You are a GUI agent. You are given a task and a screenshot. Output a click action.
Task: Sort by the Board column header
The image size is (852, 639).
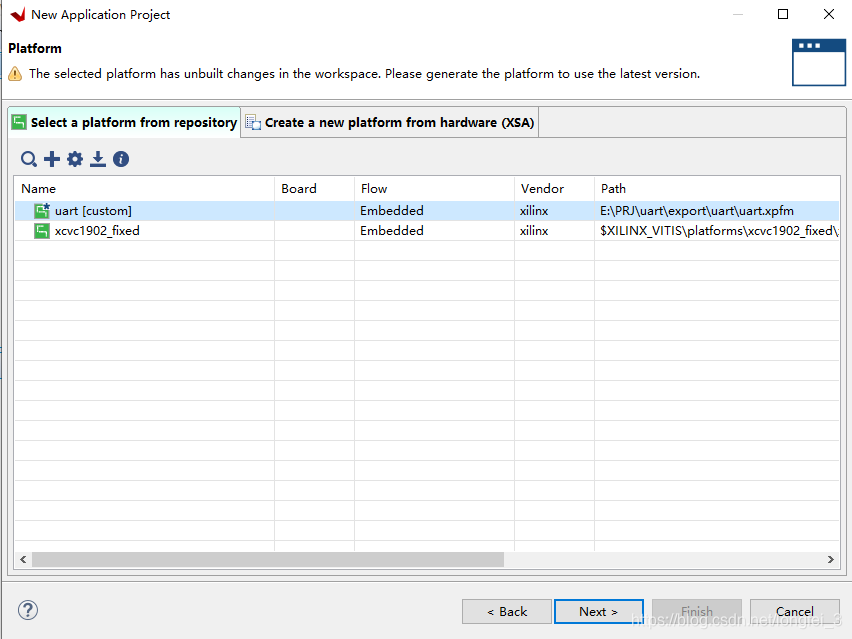coord(315,189)
